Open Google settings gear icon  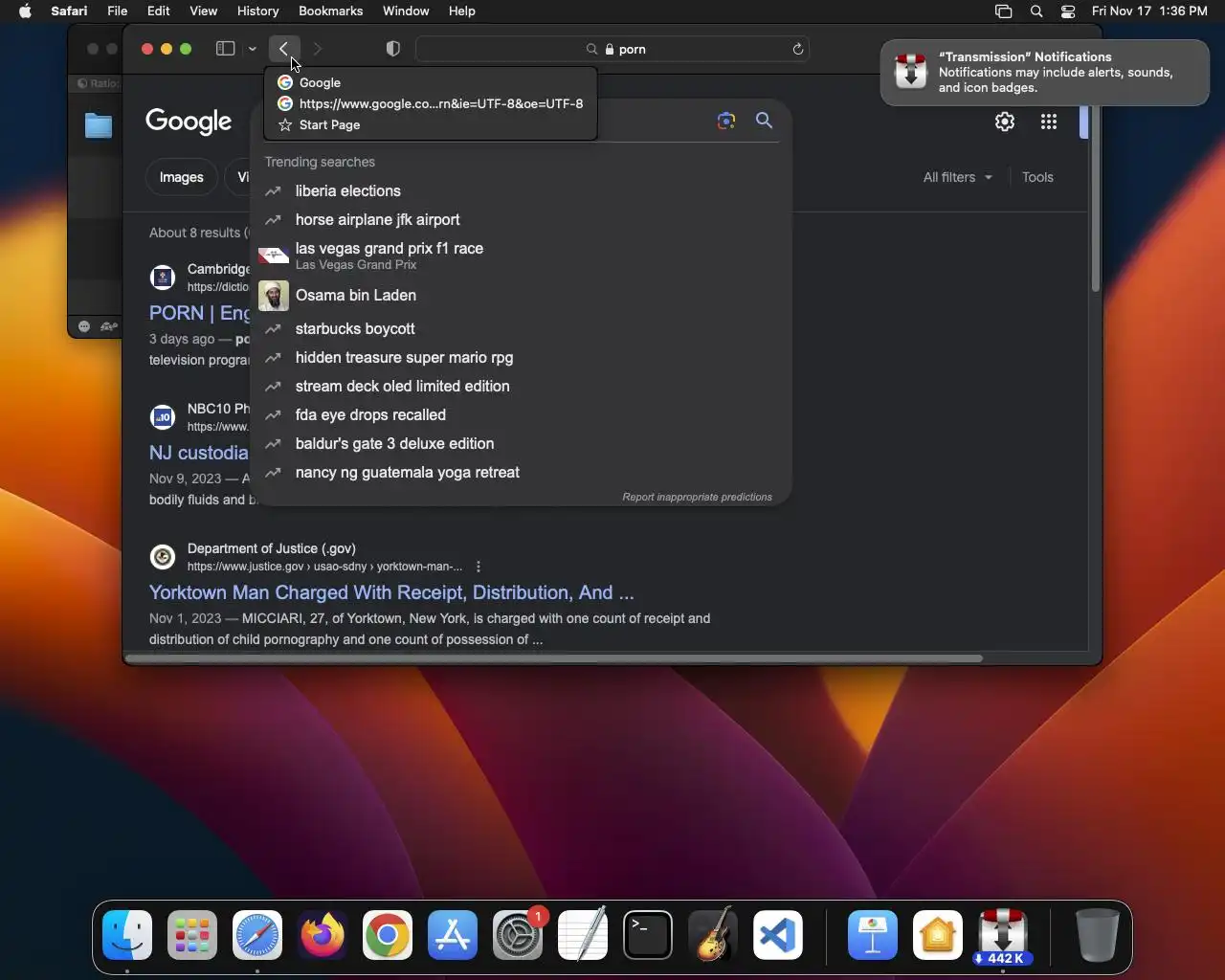(1004, 122)
